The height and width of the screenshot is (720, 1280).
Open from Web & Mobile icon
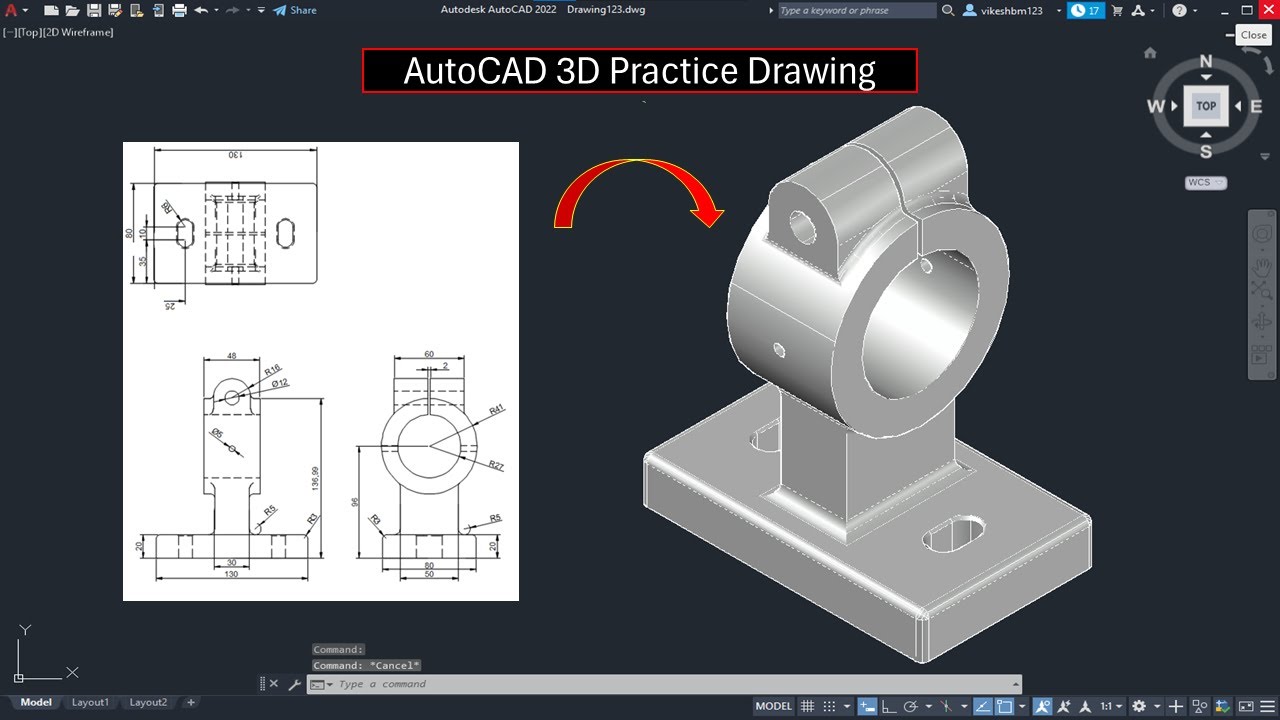(x=137, y=10)
